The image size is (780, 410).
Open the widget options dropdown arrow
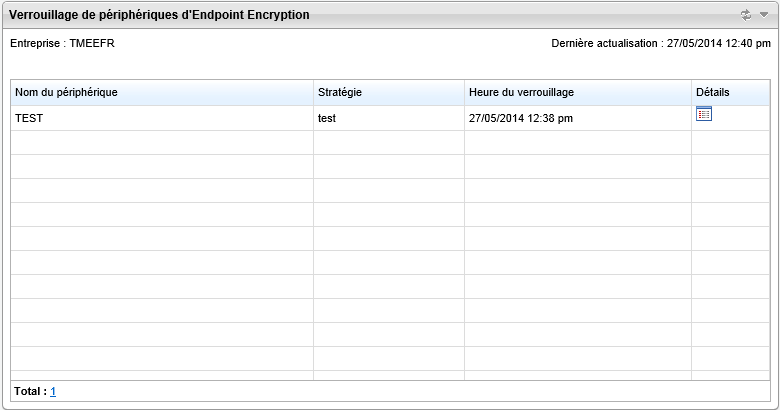(764, 15)
